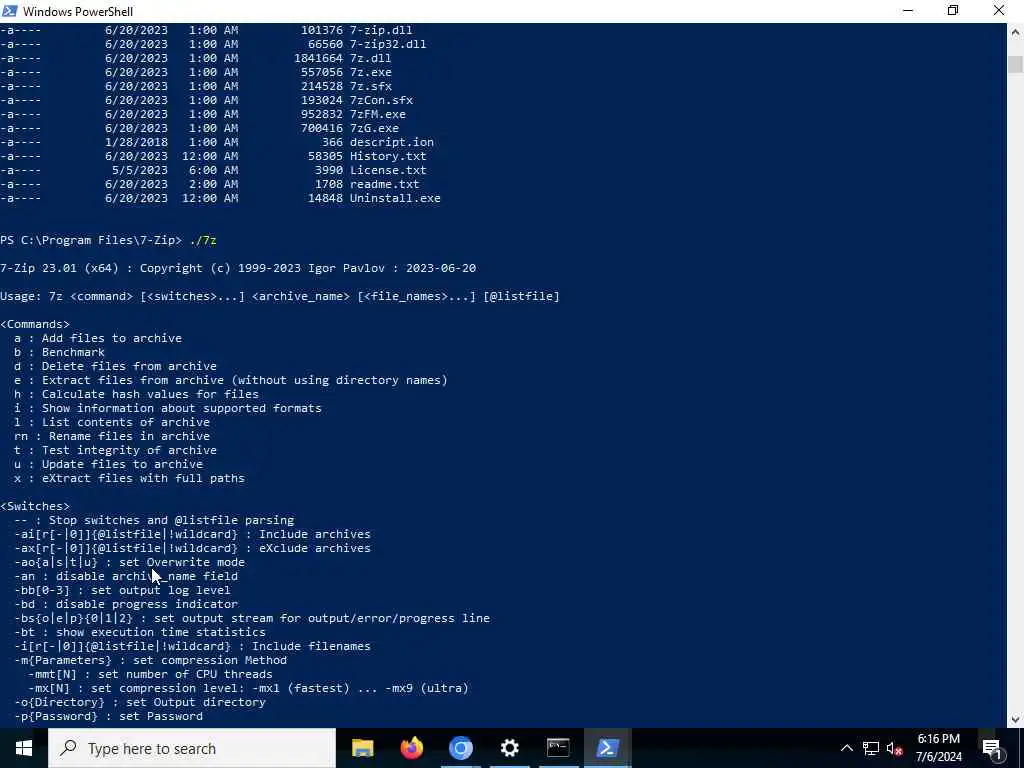Click the Usage: 7z syntax line
Viewport: 1024px width, 768px height.
pyautogui.click(x=280, y=296)
